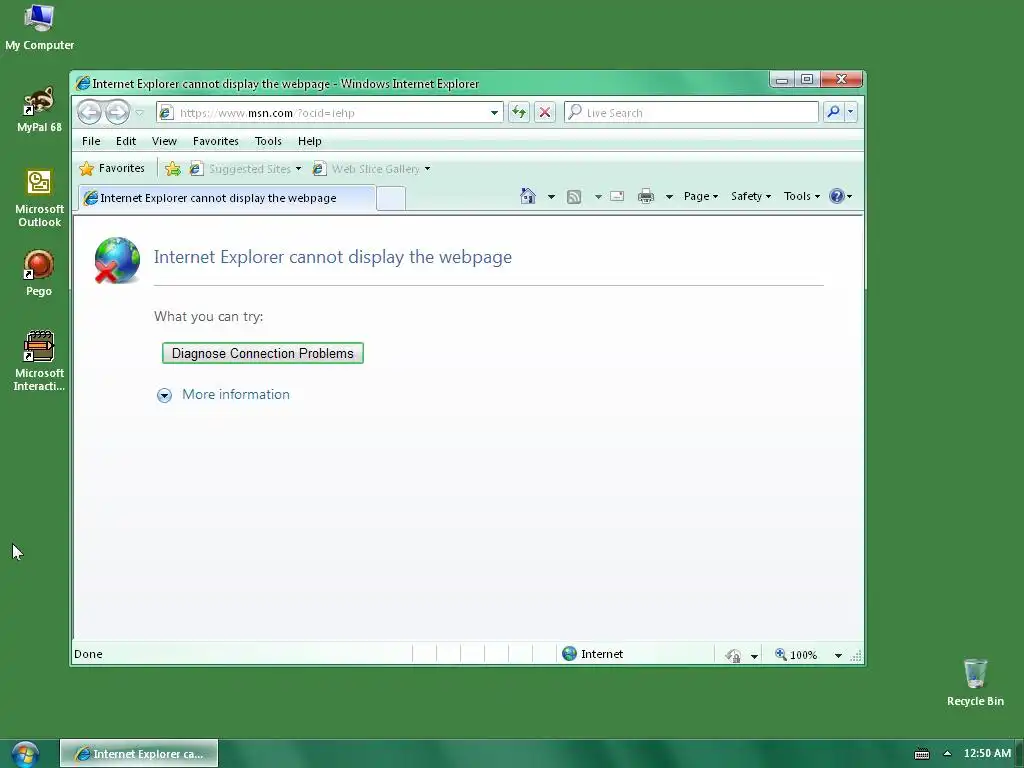Viewport: 1024px width, 768px height.
Task: Maximize the Internet Explorer window
Action: click(x=807, y=80)
